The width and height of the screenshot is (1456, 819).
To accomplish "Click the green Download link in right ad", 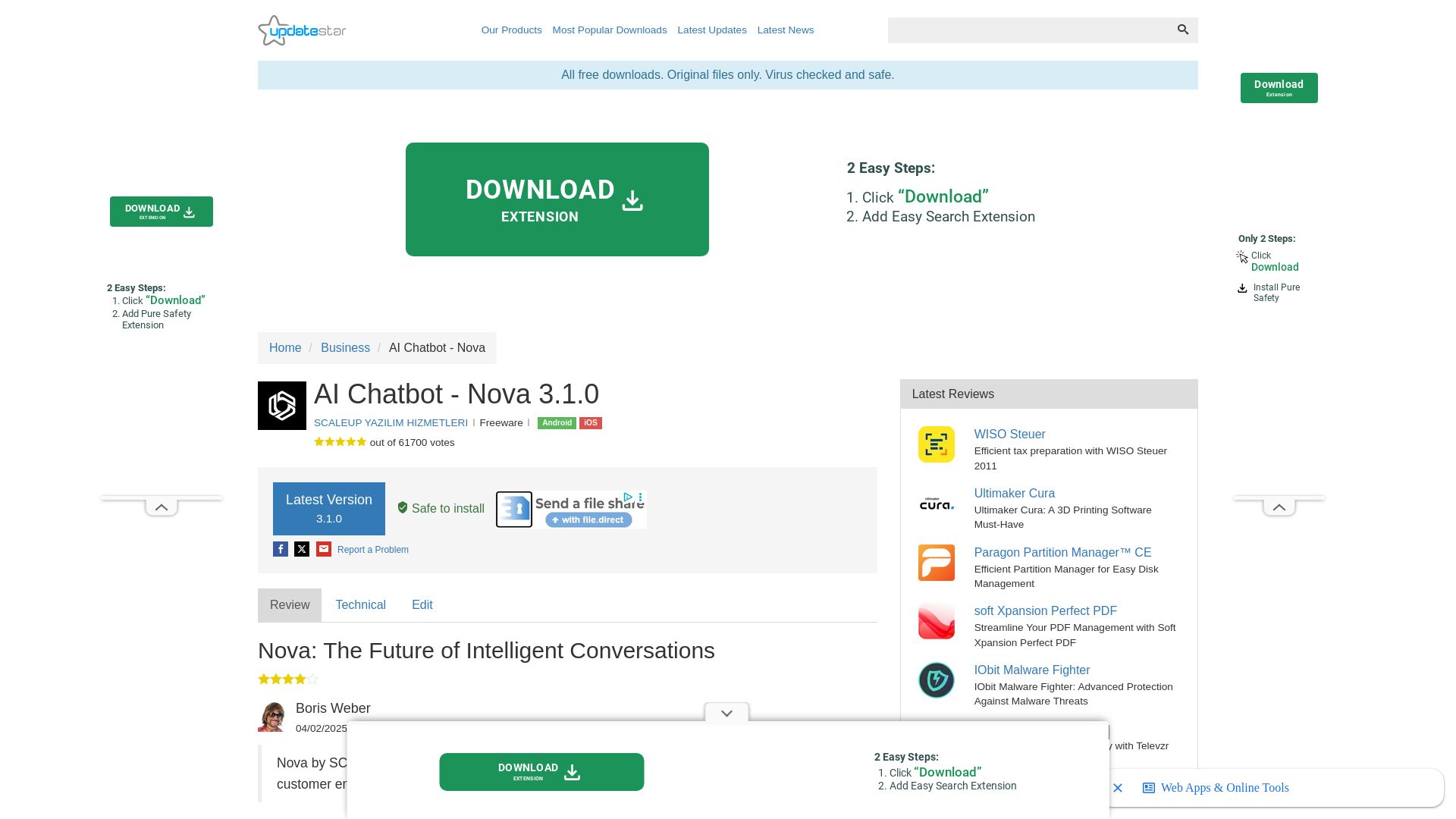I will coord(1275,267).
